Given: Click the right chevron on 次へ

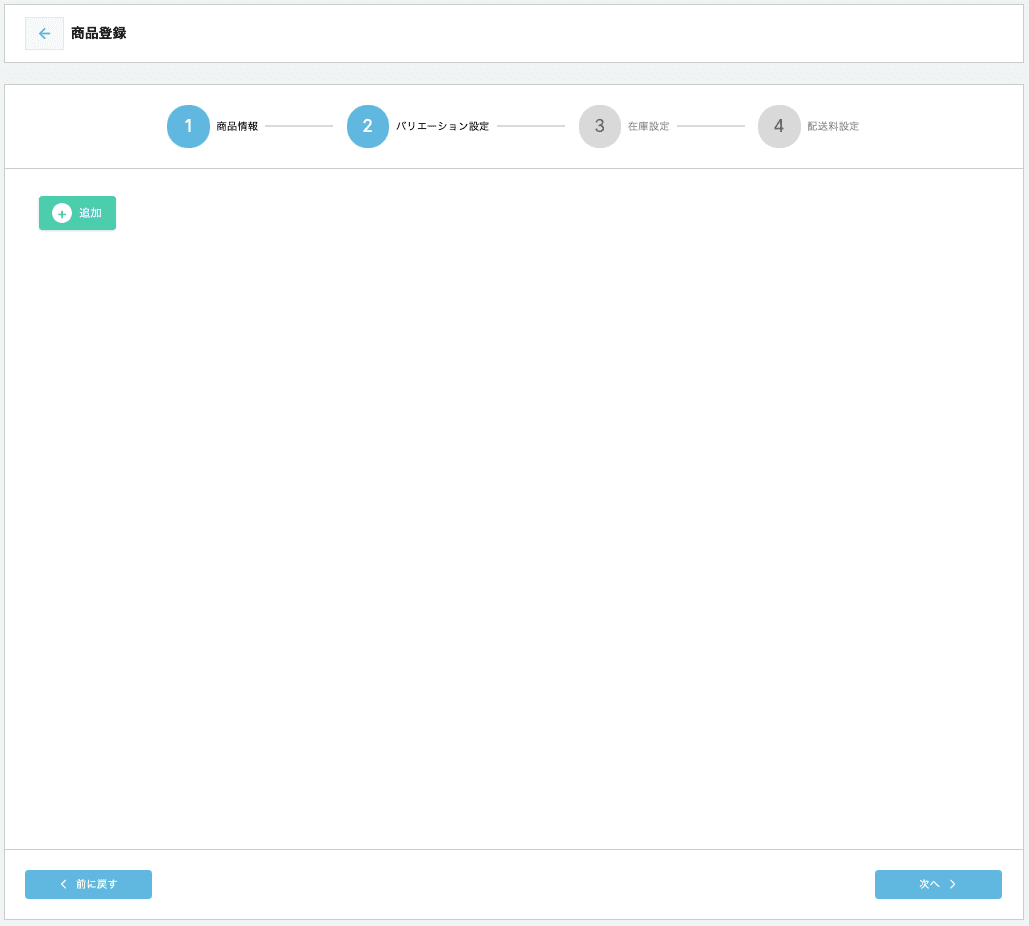Looking at the screenshot, I should click(x=952, y=884).
